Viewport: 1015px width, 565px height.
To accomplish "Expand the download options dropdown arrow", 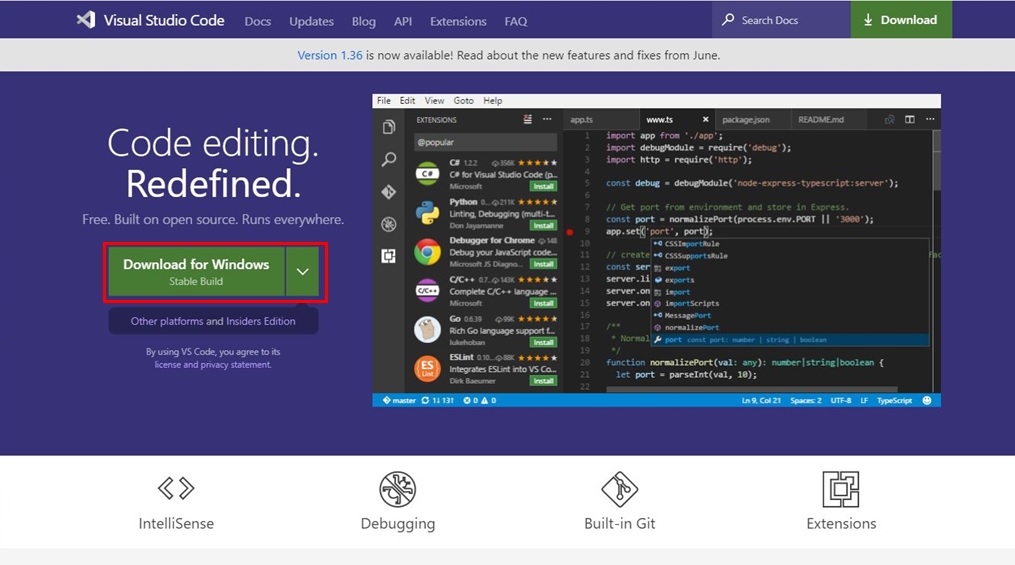I will [x=302, y=272].
